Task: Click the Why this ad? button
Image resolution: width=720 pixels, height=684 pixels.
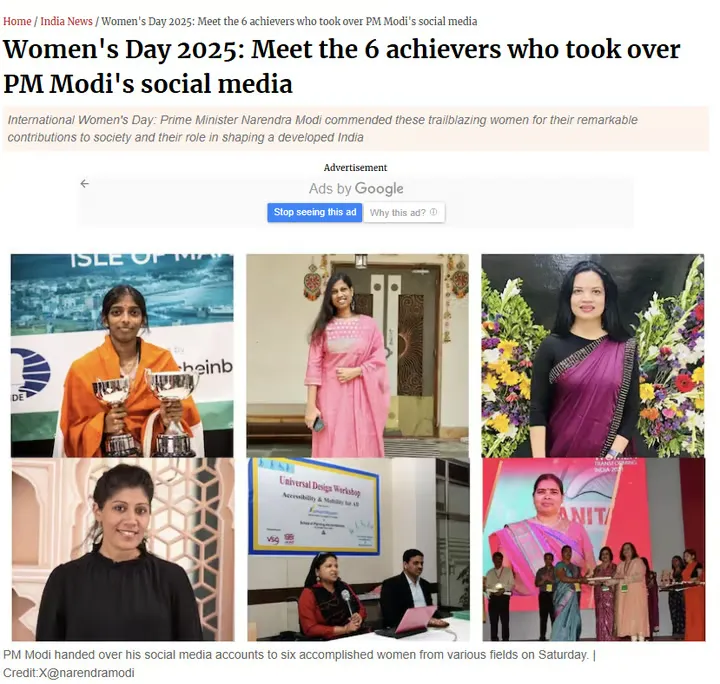Action: [x=404, y=213]
